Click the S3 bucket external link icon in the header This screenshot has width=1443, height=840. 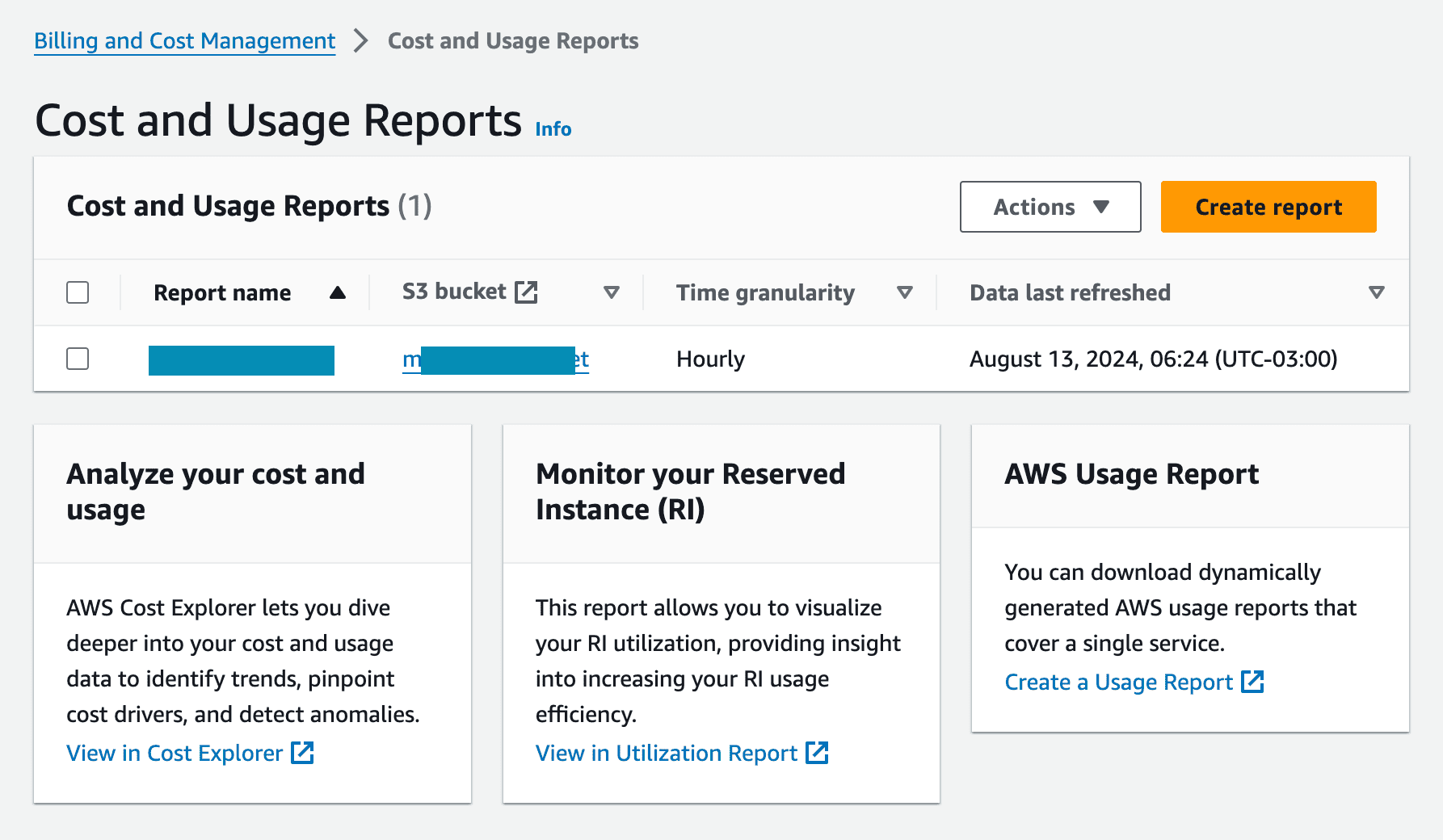point(526,292)
